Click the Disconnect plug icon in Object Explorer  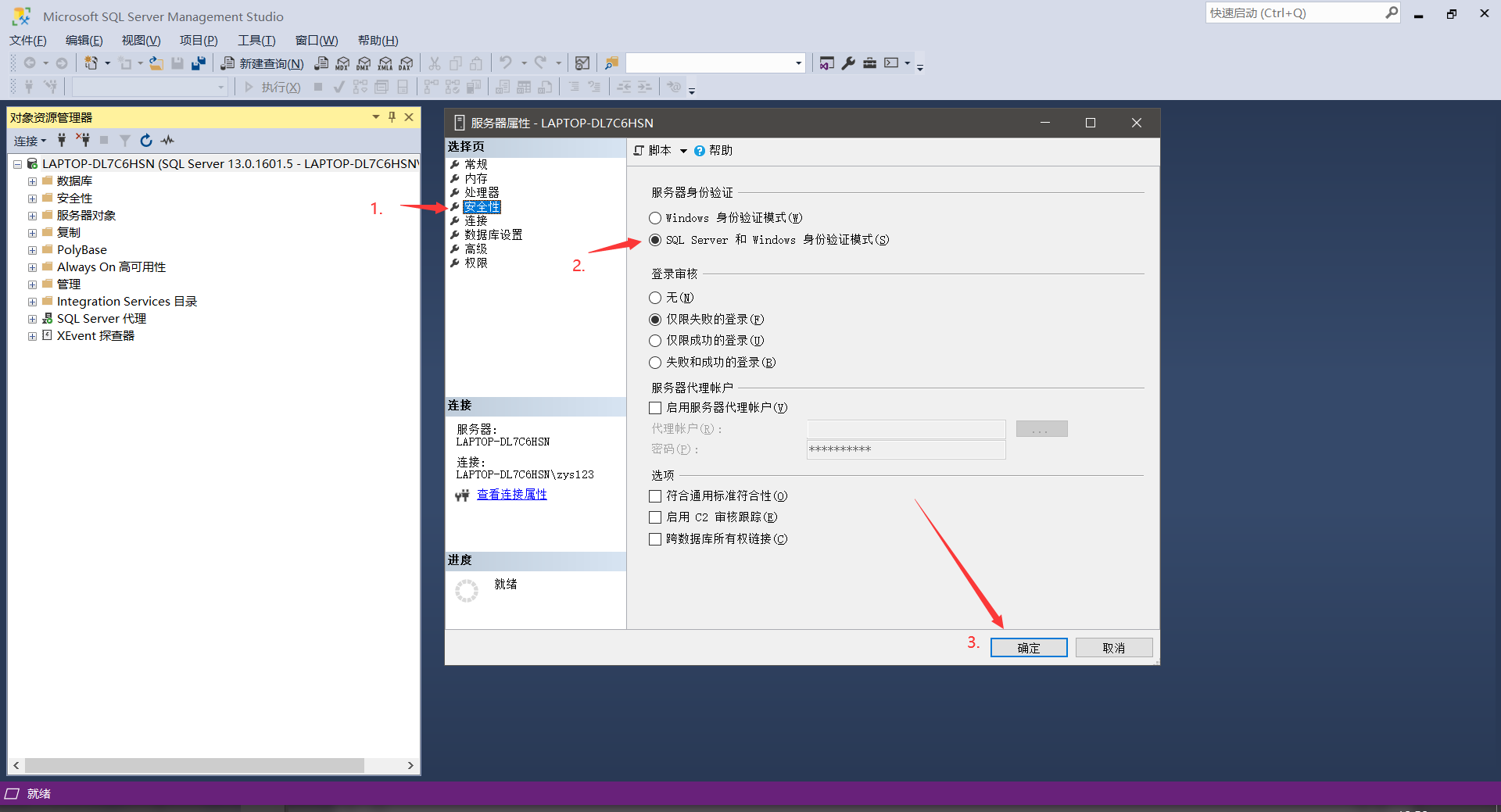tap(83, 141)
